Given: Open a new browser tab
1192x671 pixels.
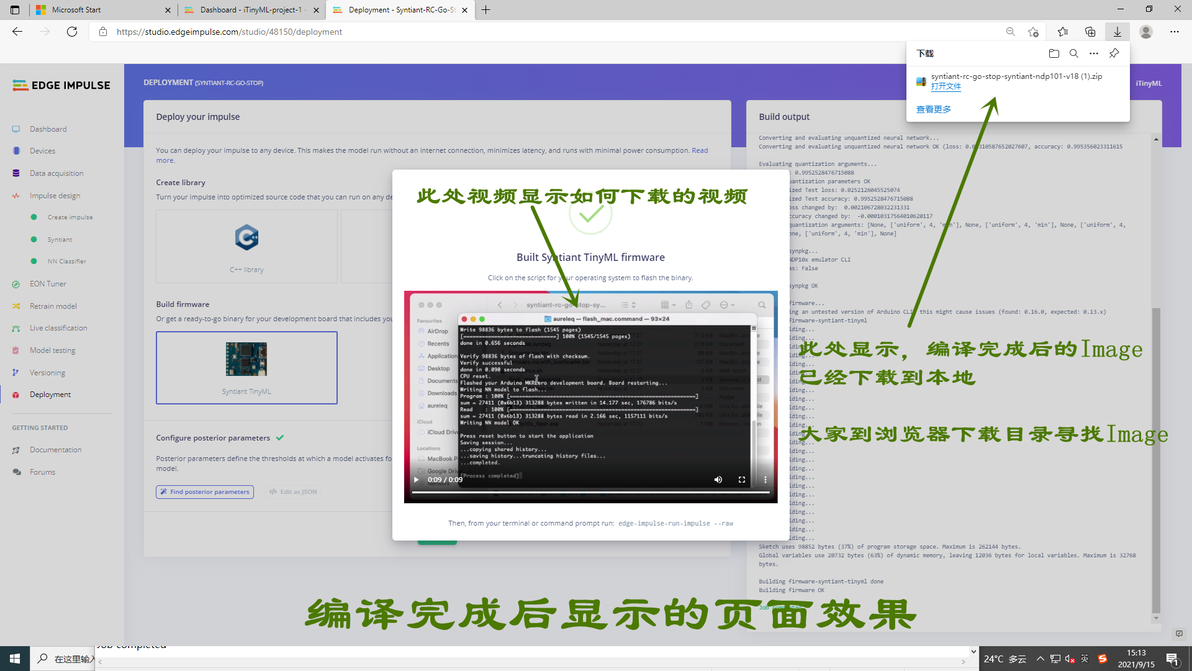Looking at the screenshot, I should click(x=486, y=10).
